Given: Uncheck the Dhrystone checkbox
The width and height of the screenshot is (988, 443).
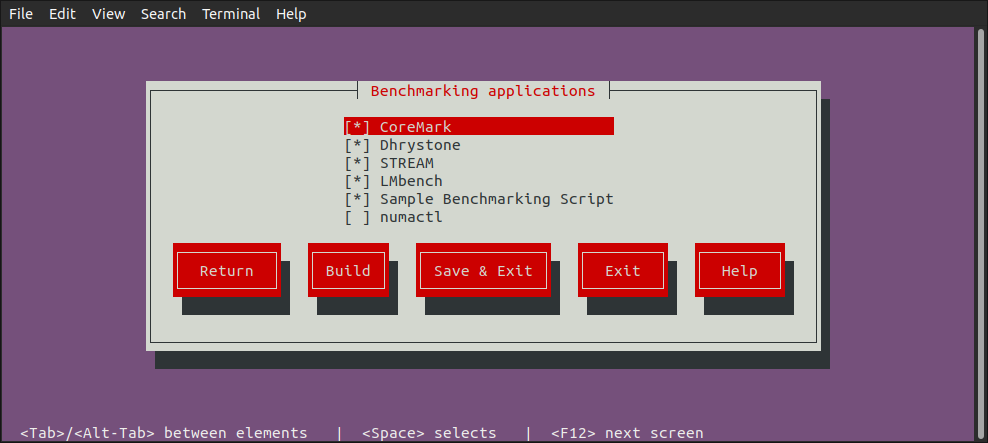Looking at the screenshot, I should click(x=357, y=145).
